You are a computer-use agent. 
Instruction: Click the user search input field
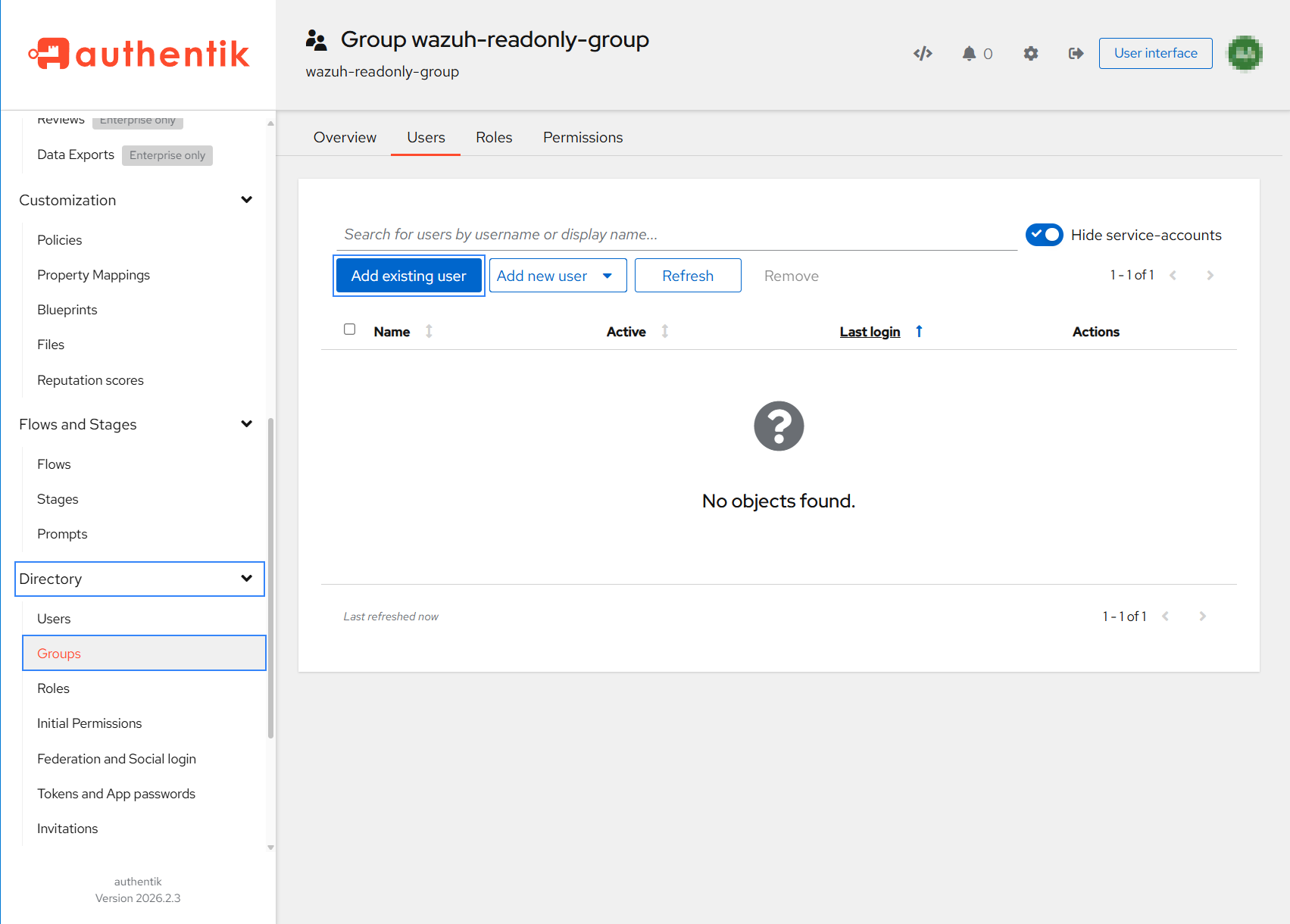tap(676, 235)
